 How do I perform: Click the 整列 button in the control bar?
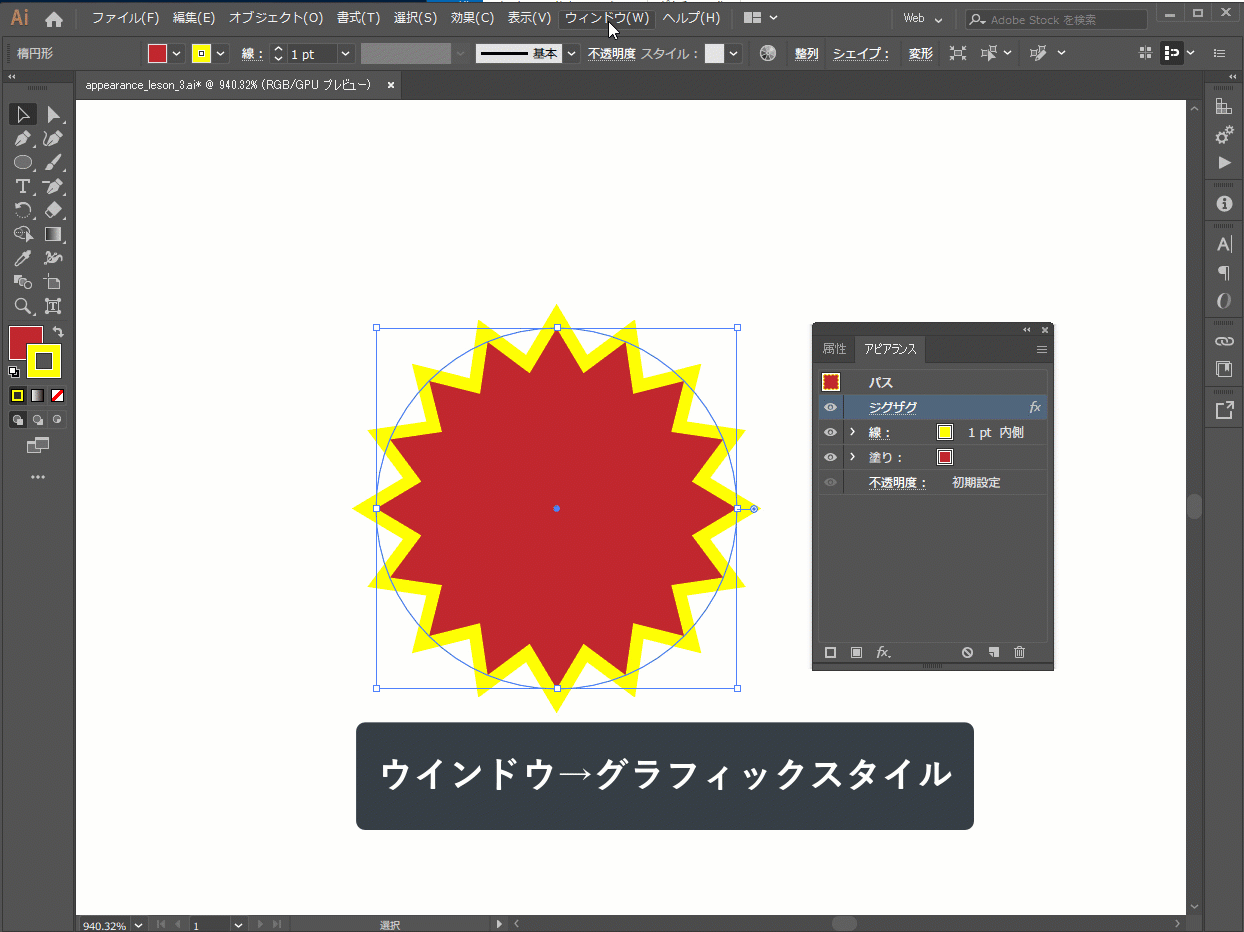tap(806, 53)
